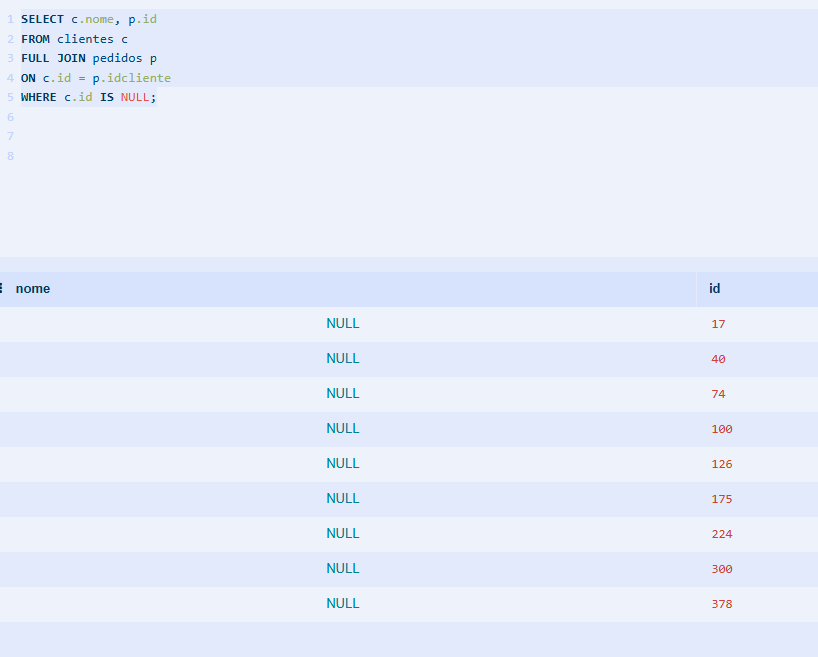
Task: Place cursor on WHERE c.id IS NULL line
Action: (89, 98)
